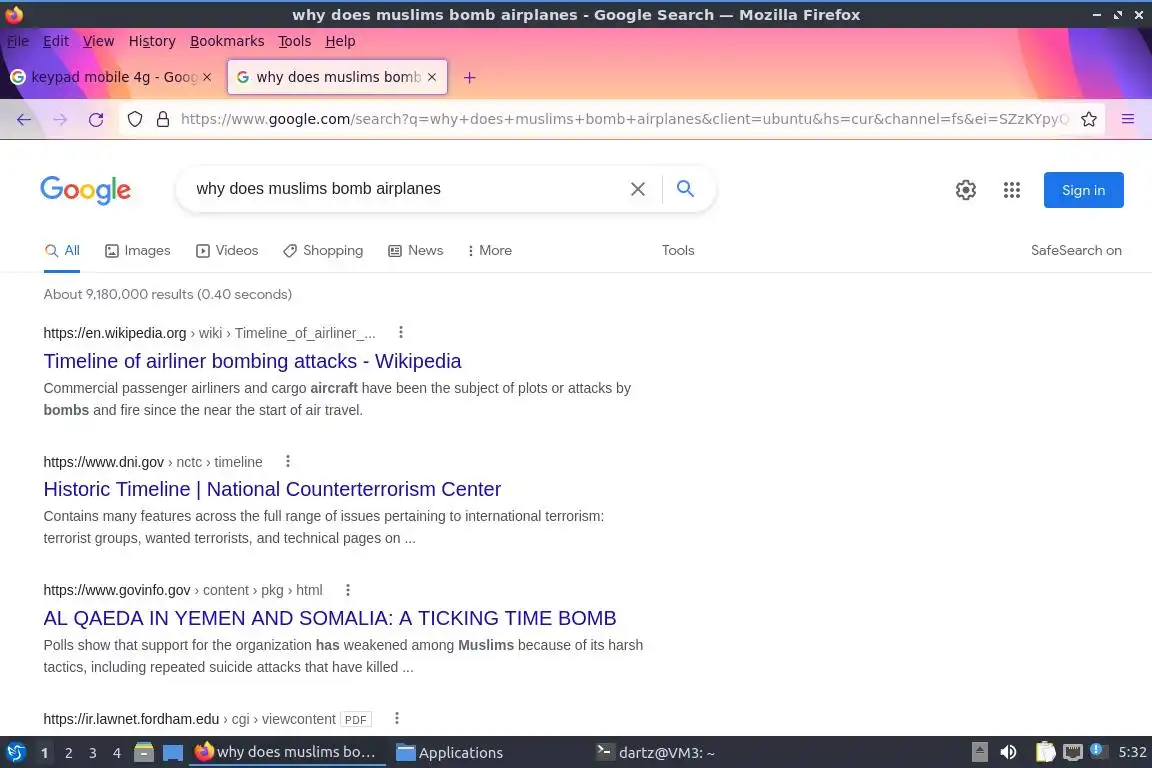The height and width of the screenshot is (768, 1152).
Task: Open the More search filters dropdown
Action: (489, 251)
